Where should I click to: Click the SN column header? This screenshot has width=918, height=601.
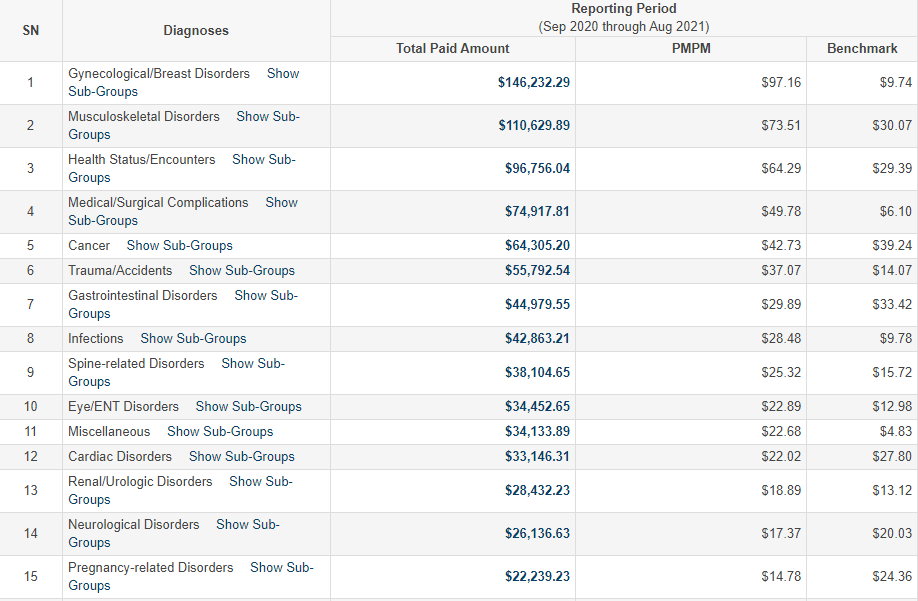click(x=31, y=31)
